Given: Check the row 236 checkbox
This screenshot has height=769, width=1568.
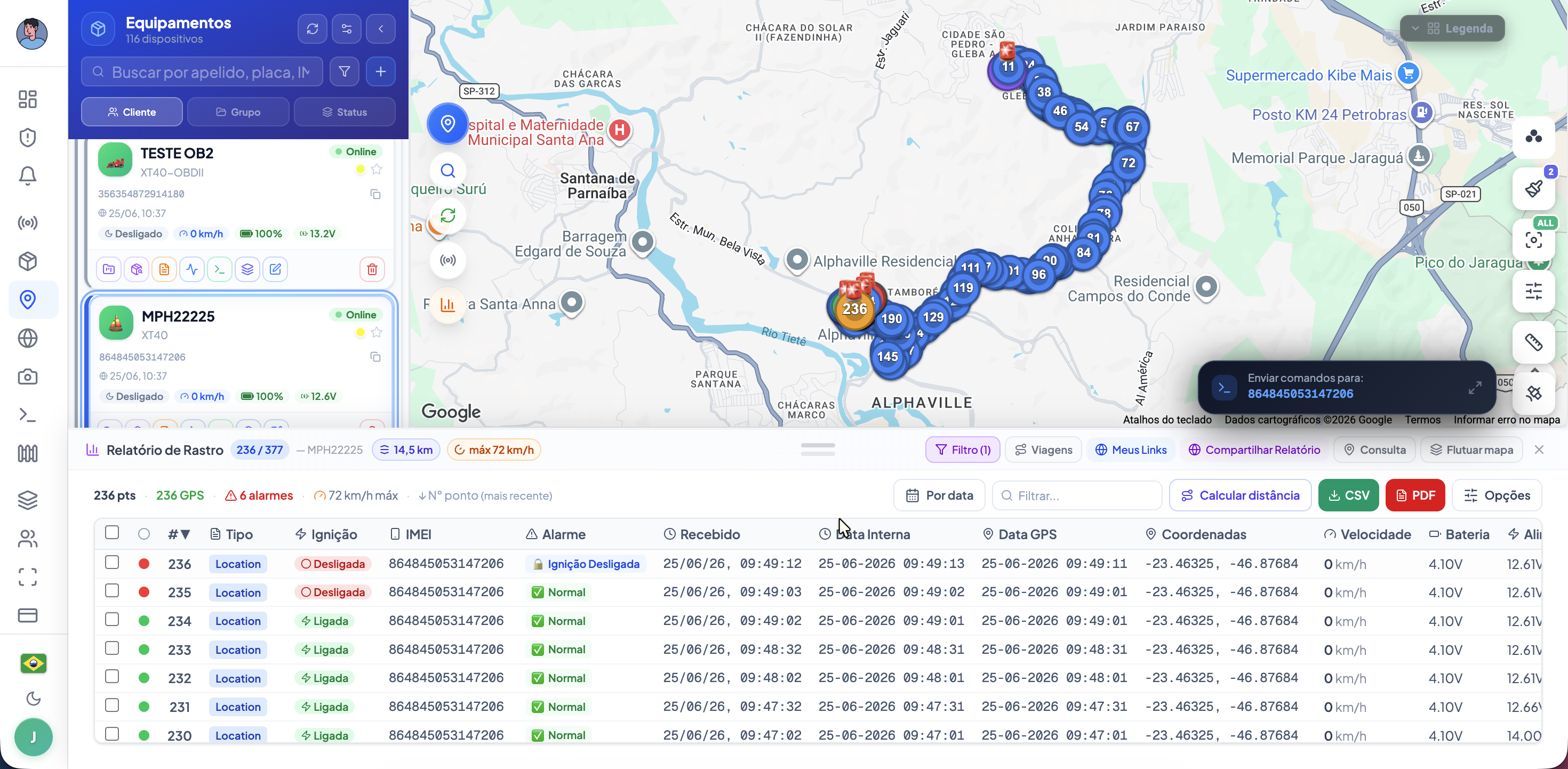Looking at the screenshot, I should [x=112, y=562].
